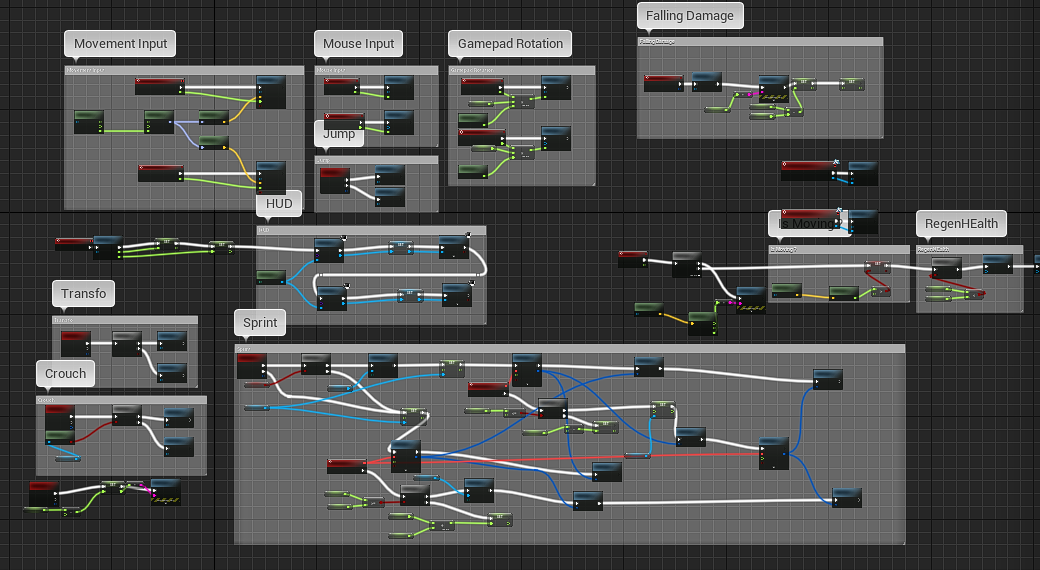Click the RegenHEalth comment bubble
This screenshot has height=570, width=1040.
[961, 224]
